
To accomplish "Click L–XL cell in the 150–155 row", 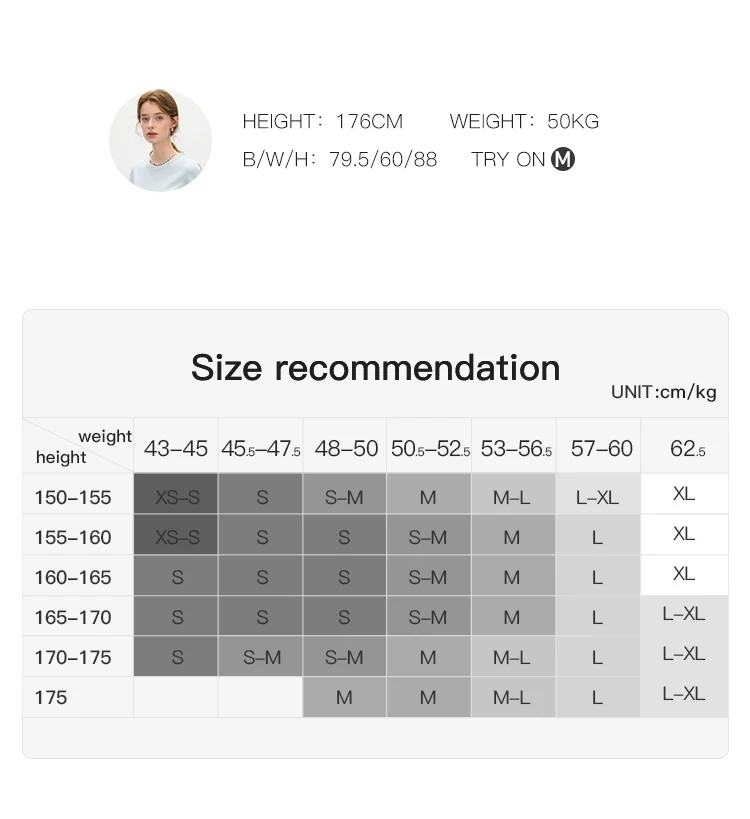I will coord(597,497).
